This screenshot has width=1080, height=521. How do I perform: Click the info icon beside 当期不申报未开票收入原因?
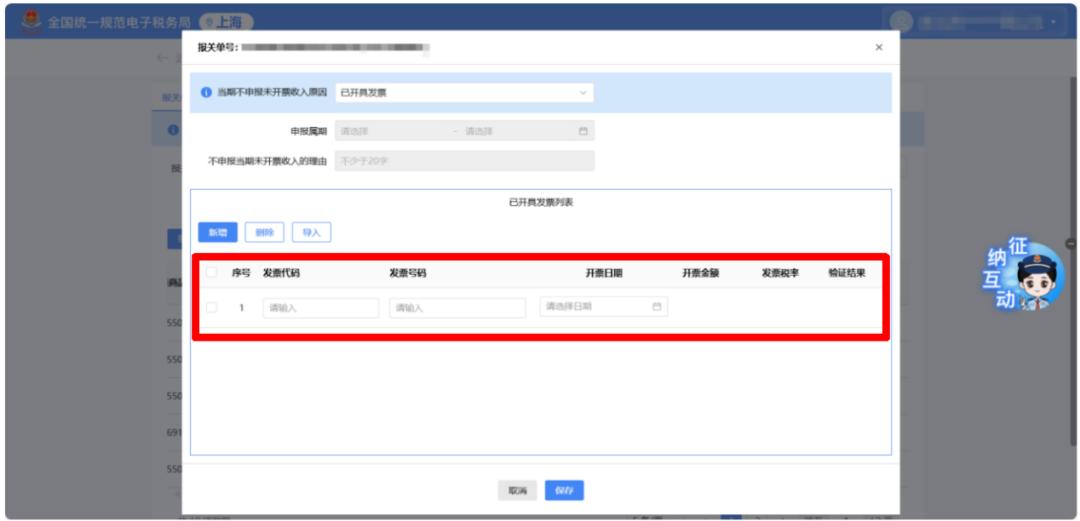(206, 92)
